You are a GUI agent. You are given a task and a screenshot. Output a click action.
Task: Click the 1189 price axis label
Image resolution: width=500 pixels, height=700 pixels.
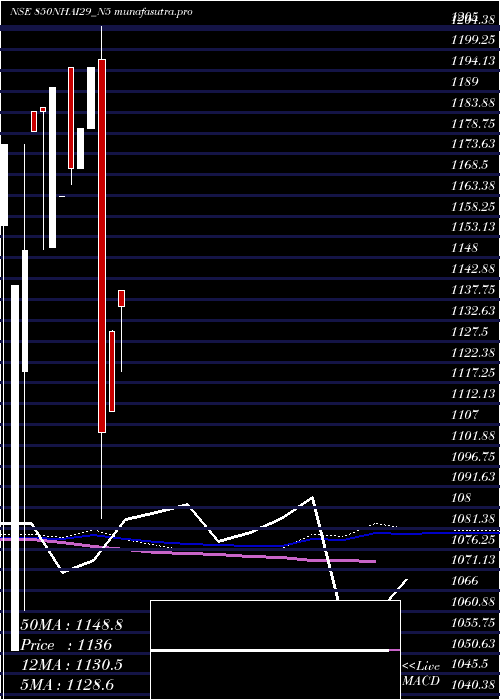click(465, 81)
